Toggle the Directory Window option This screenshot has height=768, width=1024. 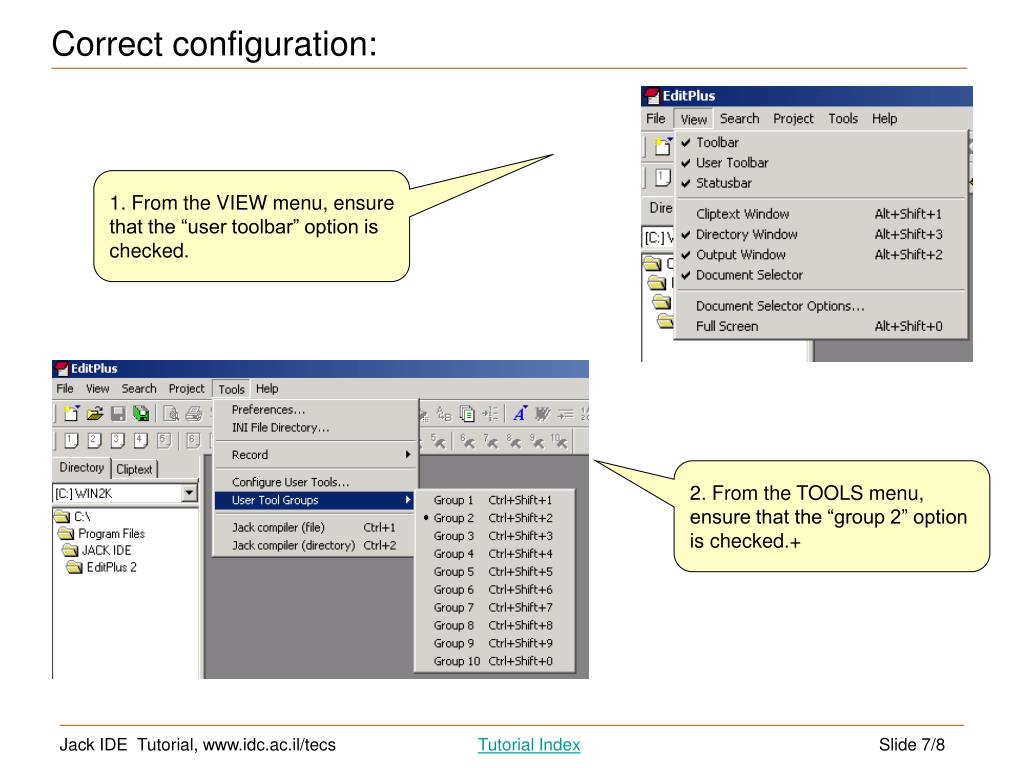(820, 234)
